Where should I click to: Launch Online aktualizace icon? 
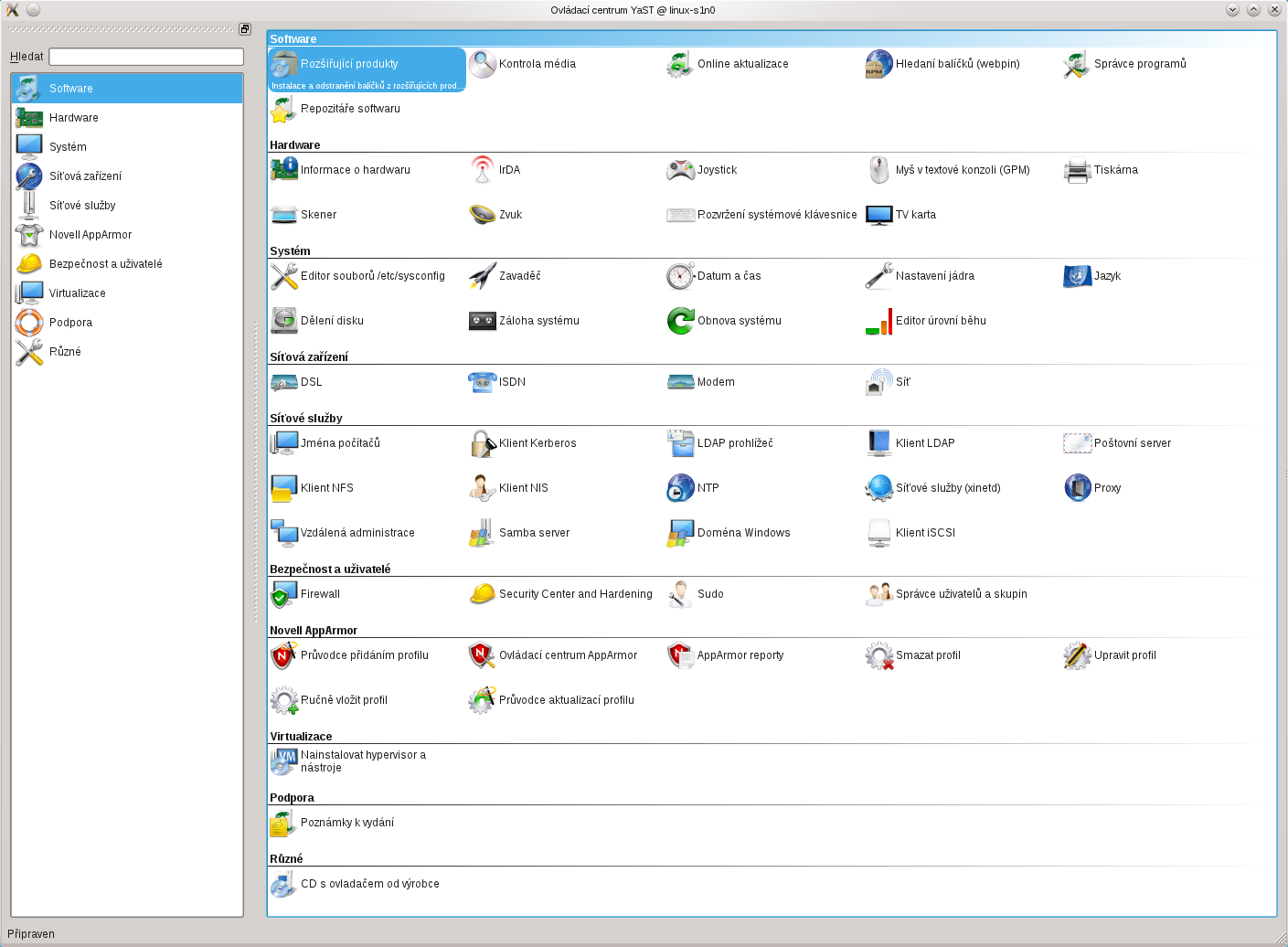click(x=680, y=64)
